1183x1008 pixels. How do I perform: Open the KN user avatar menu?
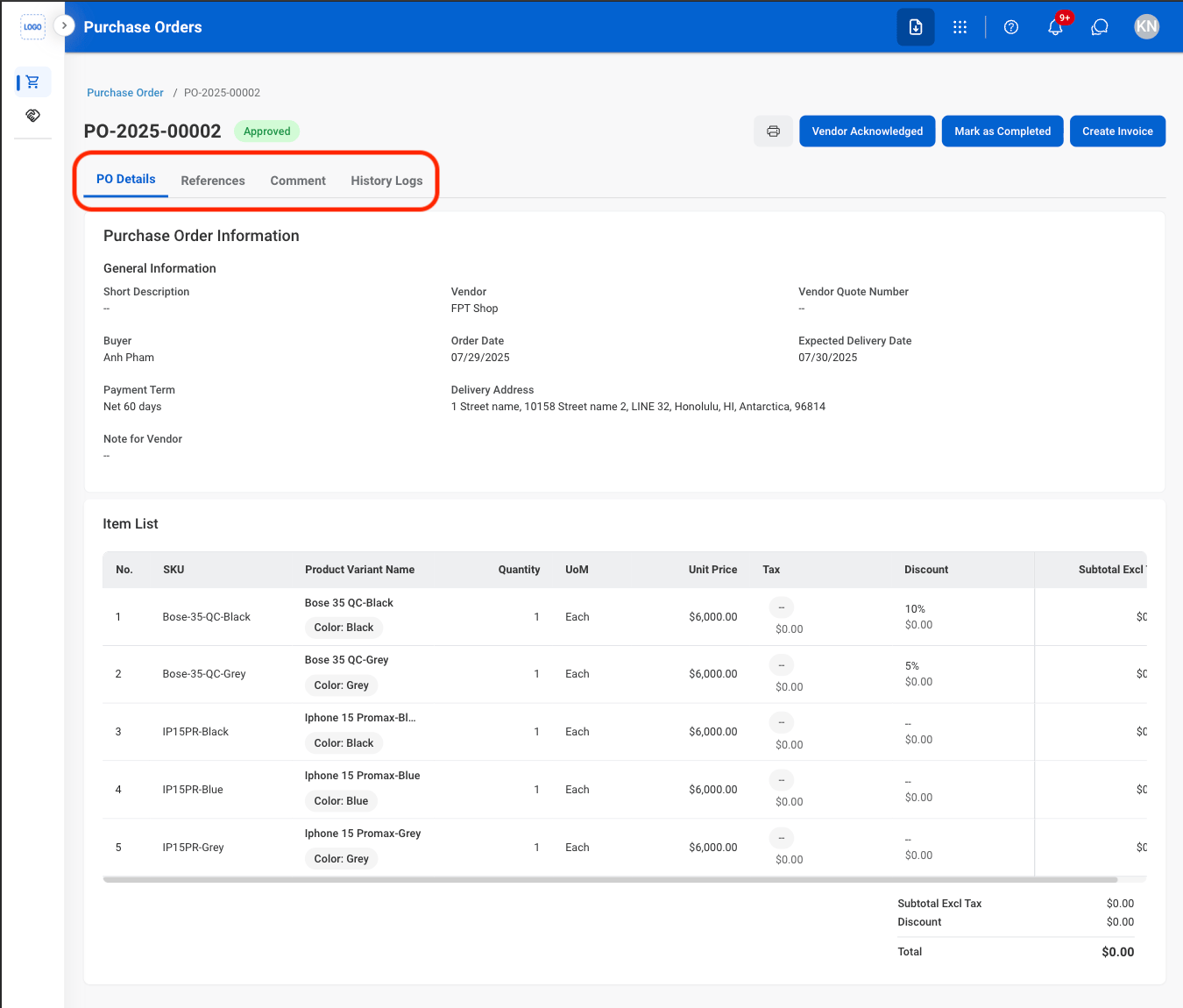tap(1146, 26)
